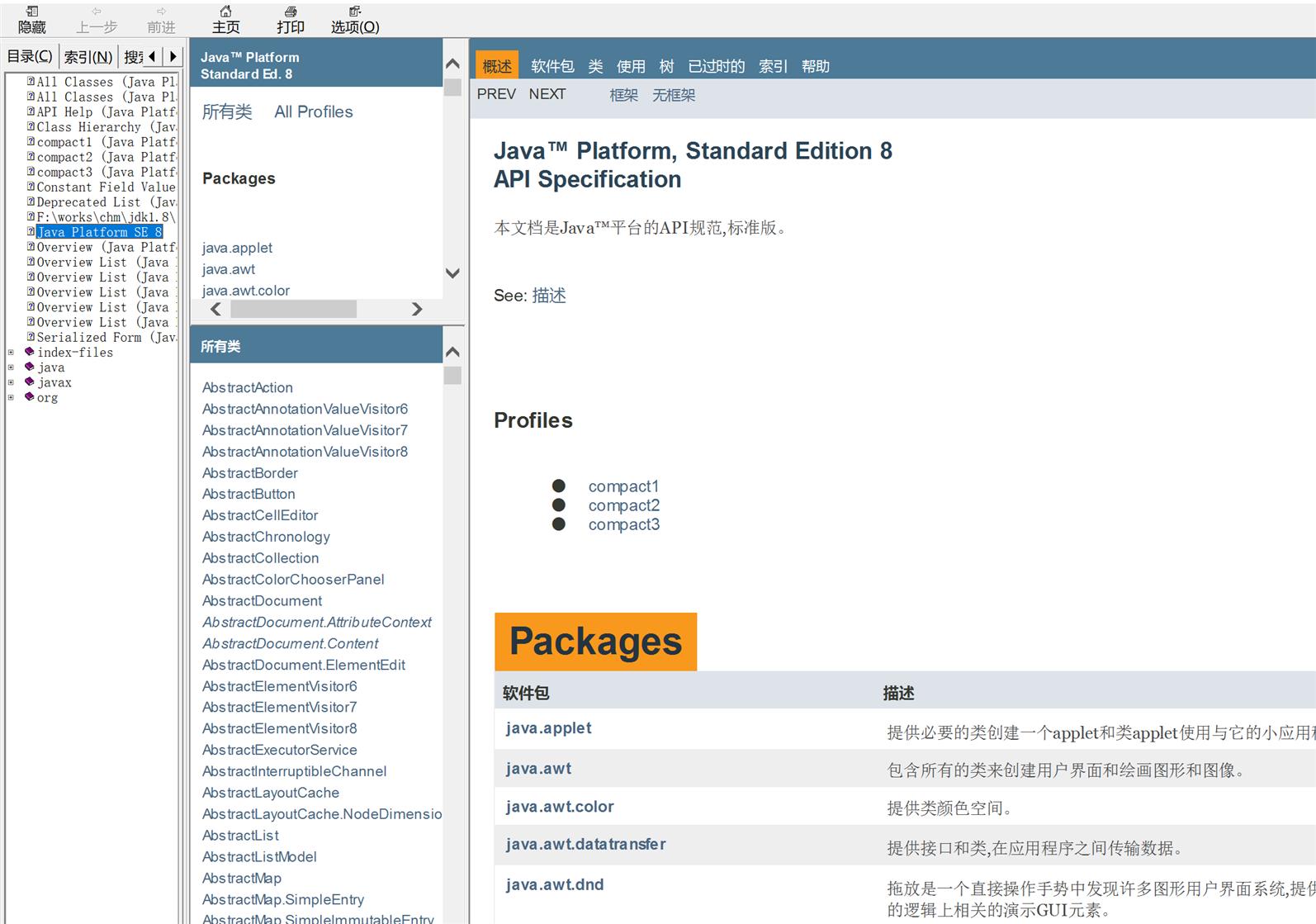Open java.awt.dnd in packages table
Image resolution: width=1316 pixels, height=924 pixels.
pos(555,885)
